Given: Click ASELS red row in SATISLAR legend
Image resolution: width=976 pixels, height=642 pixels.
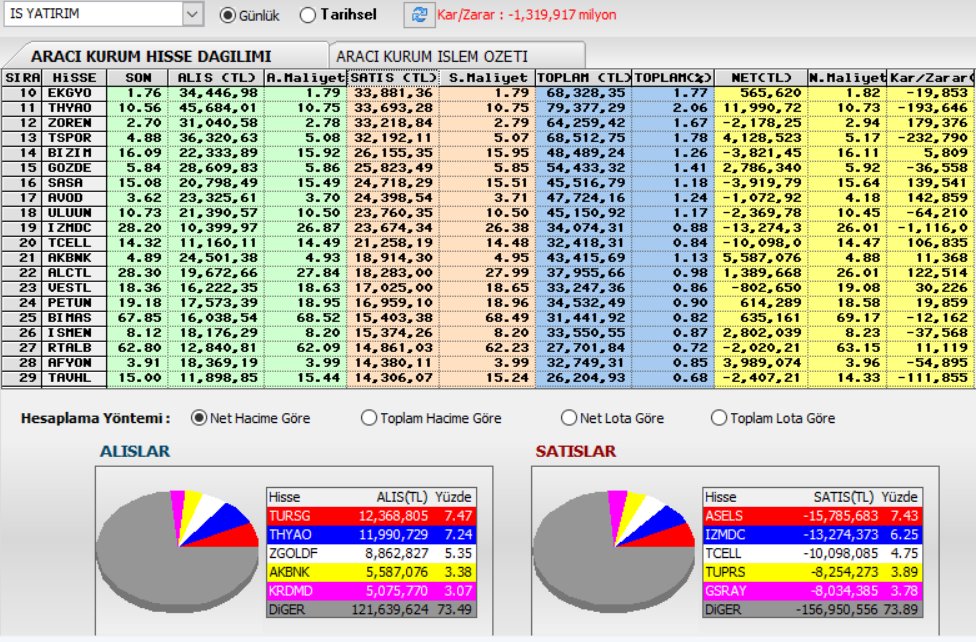Looking at the screenshot, I should click(x=812, y=516).
